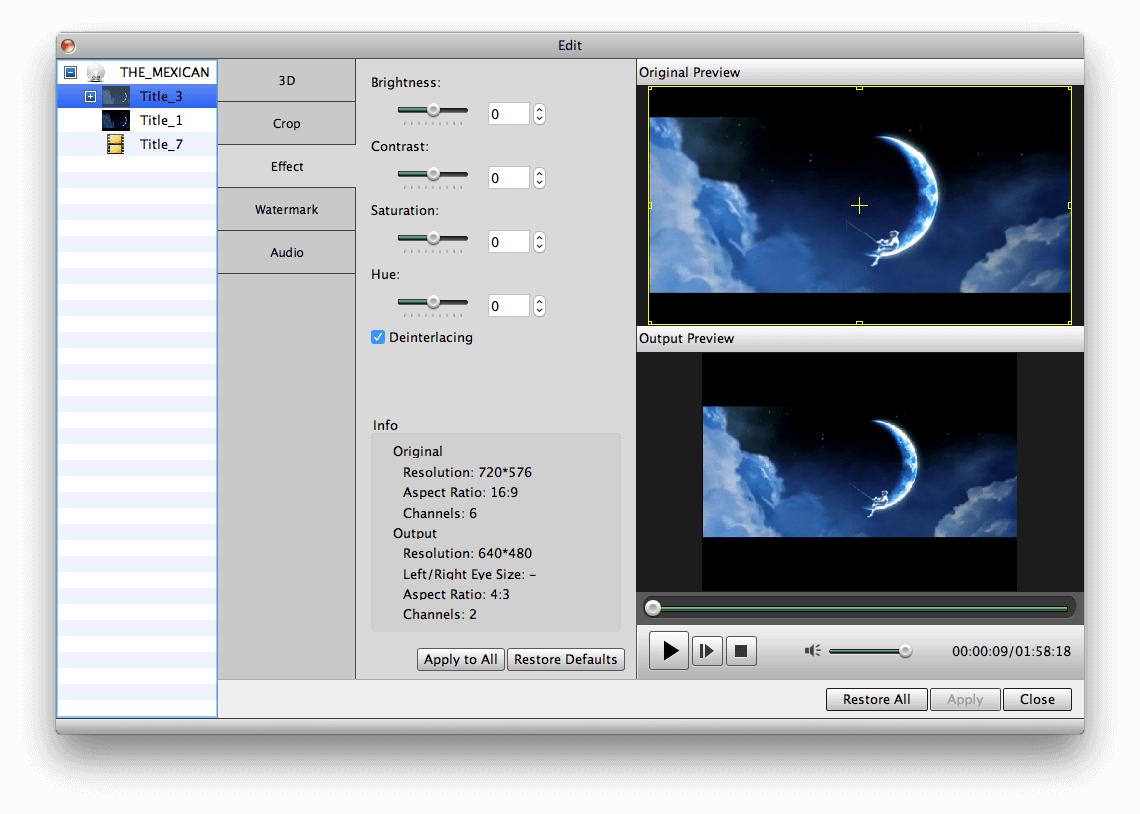Screen dimensions: 1140x814
Task: Click the Hue value input field
Action: pos(509,306)
